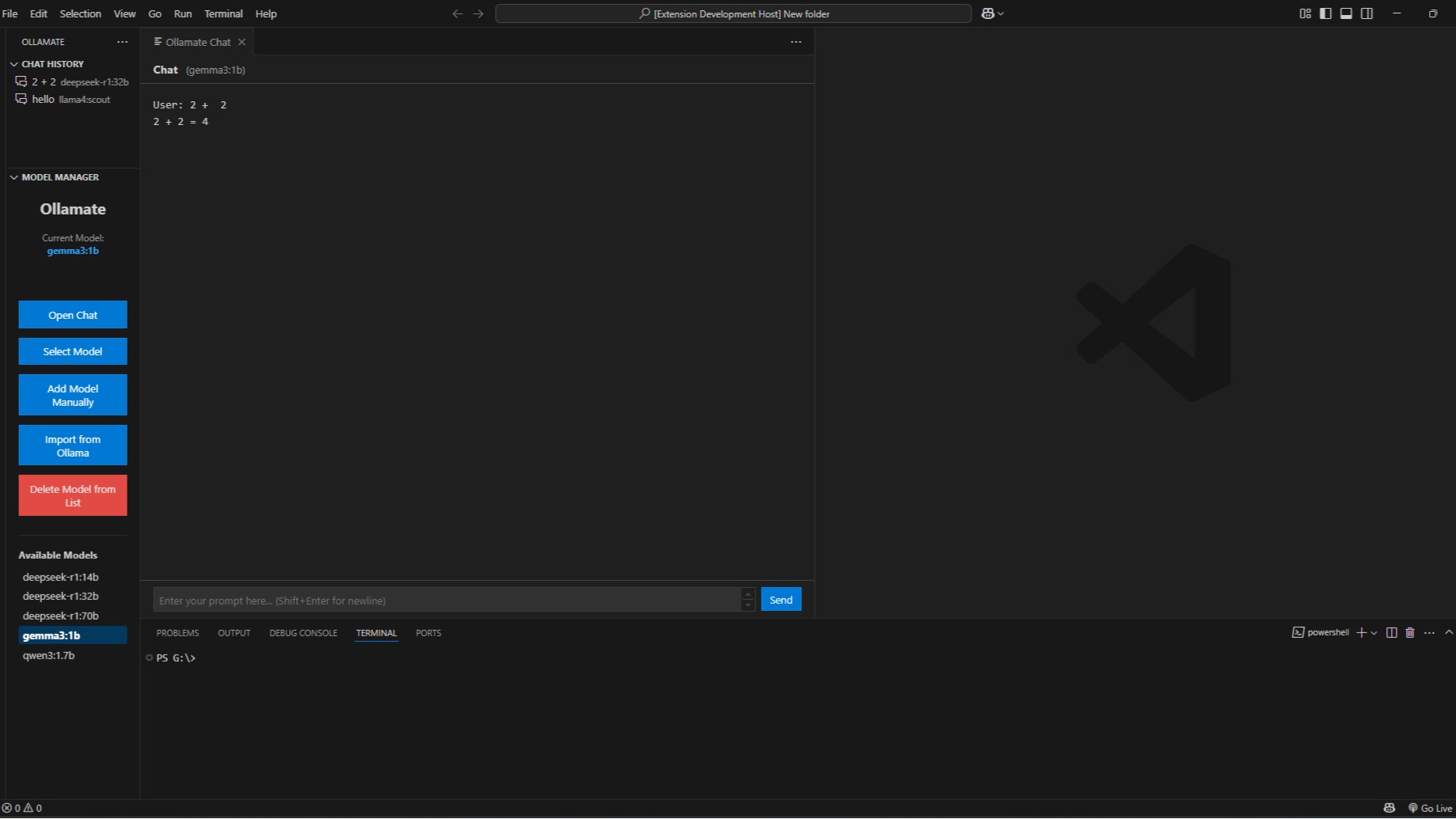Select model qwen3:1.7b
1456x819 pixels.
73,655
